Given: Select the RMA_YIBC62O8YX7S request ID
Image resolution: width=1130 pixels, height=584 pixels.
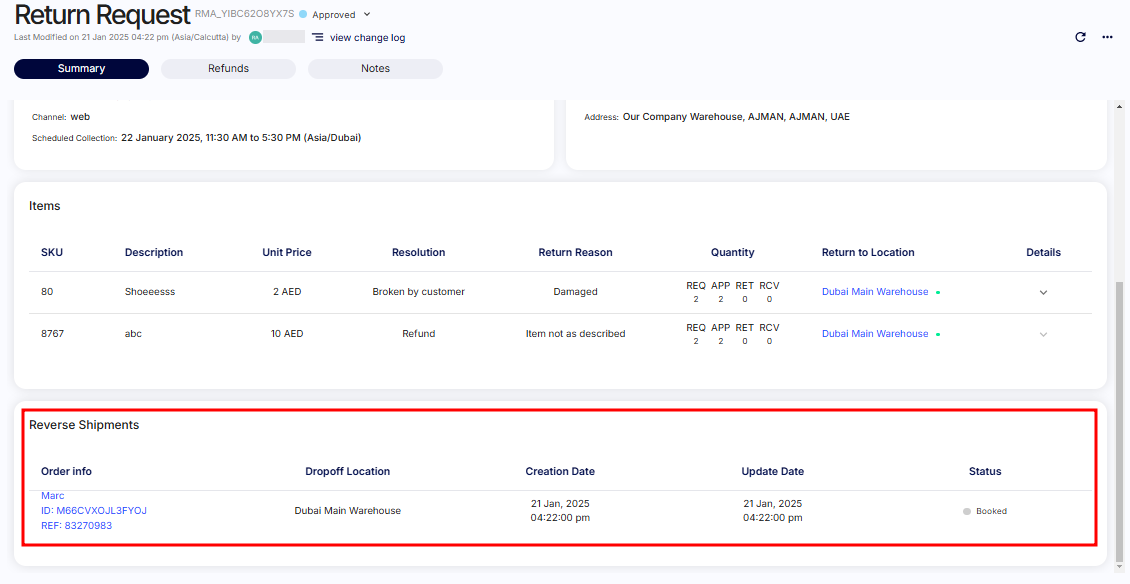Looking at the screenshot, I should click(245, 14).
